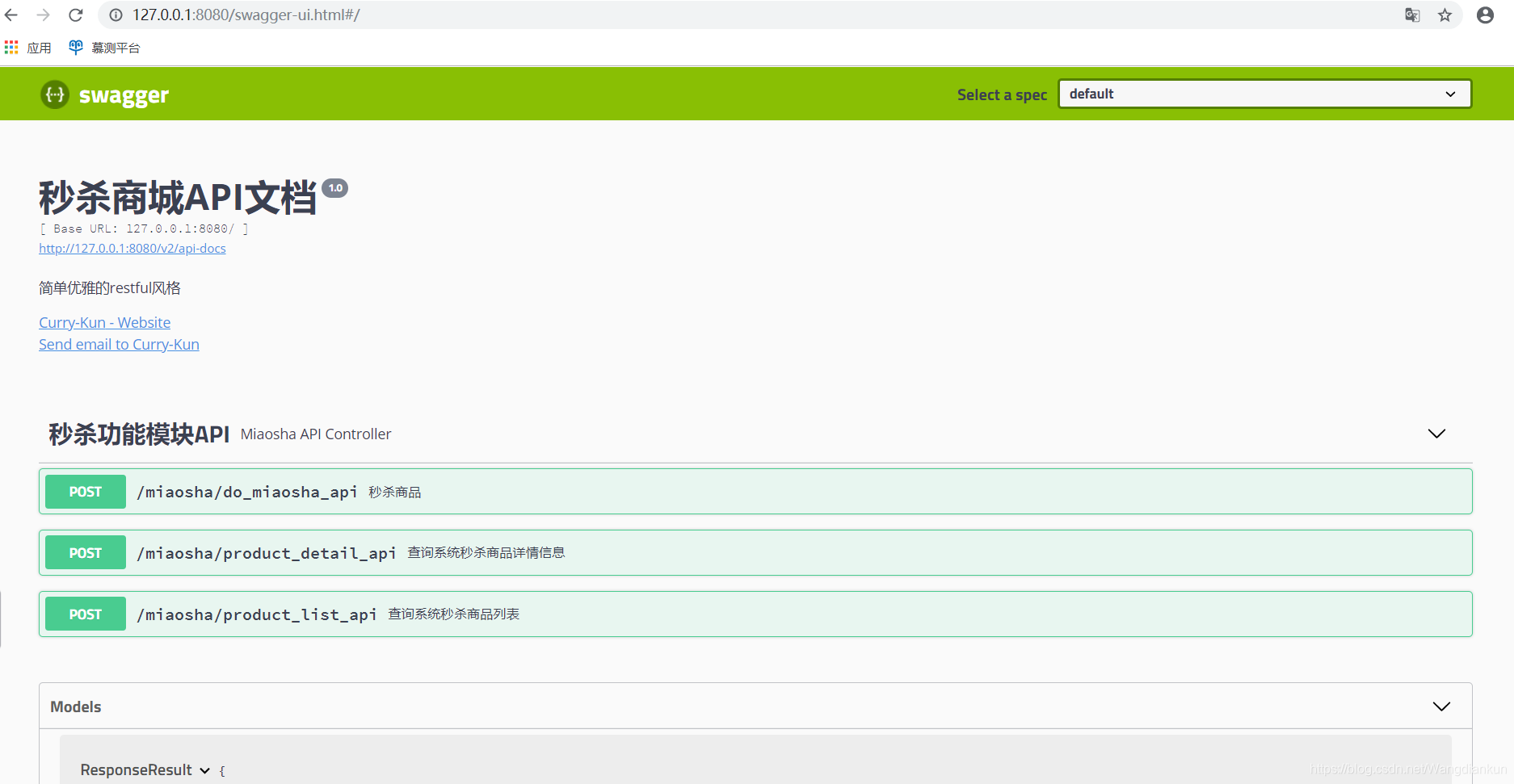Click the swagger logo icon

click(55, 94)
